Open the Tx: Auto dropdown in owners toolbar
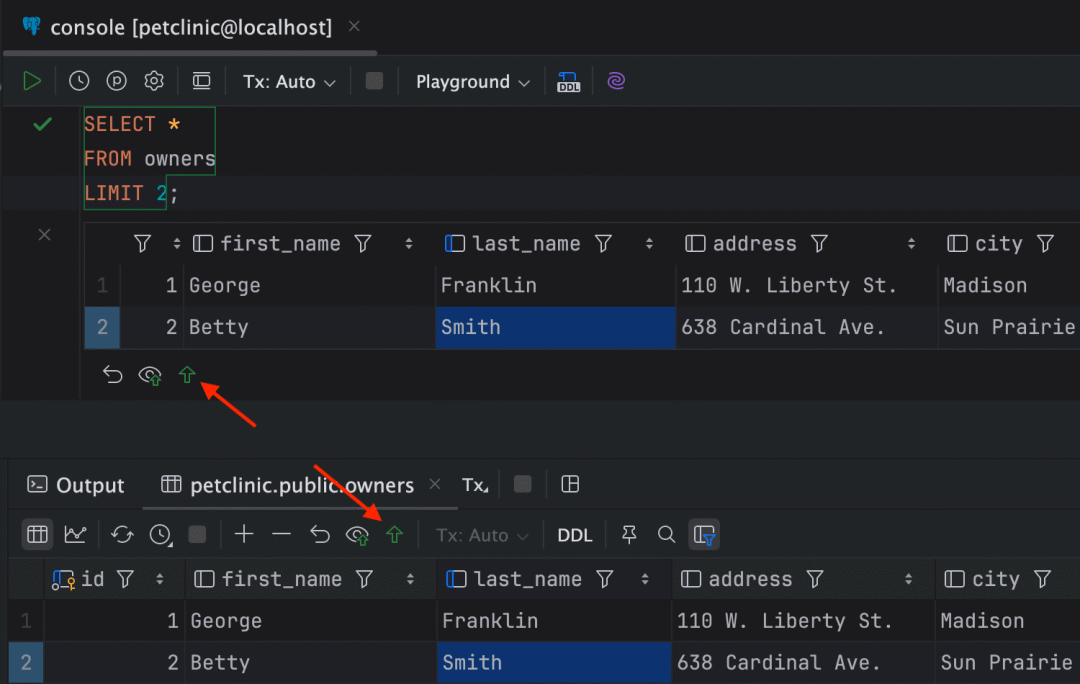 [x=482, y=535]
